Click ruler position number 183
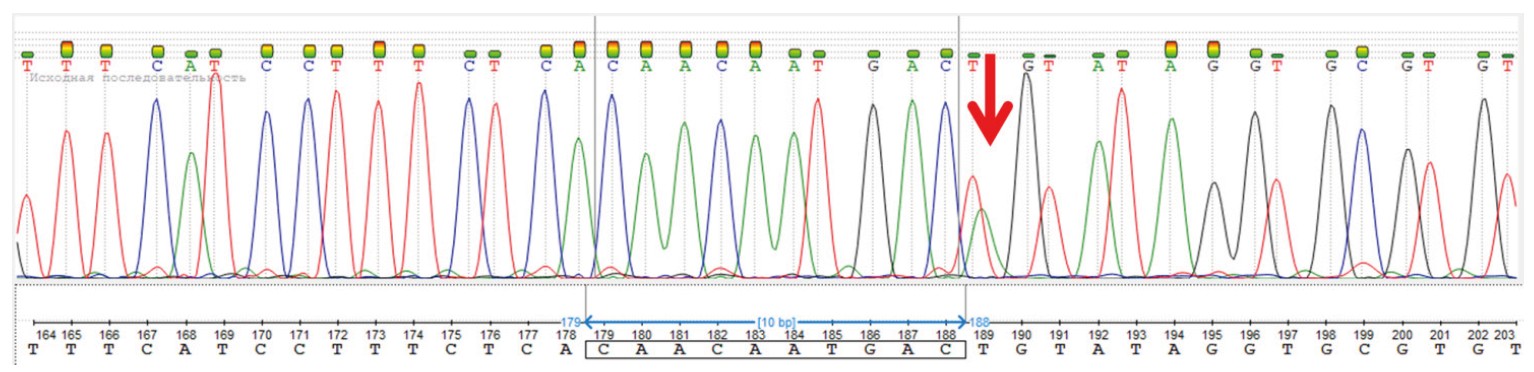Image resolution: width=1534 pixels, height=372 pixels. point(755,335)
